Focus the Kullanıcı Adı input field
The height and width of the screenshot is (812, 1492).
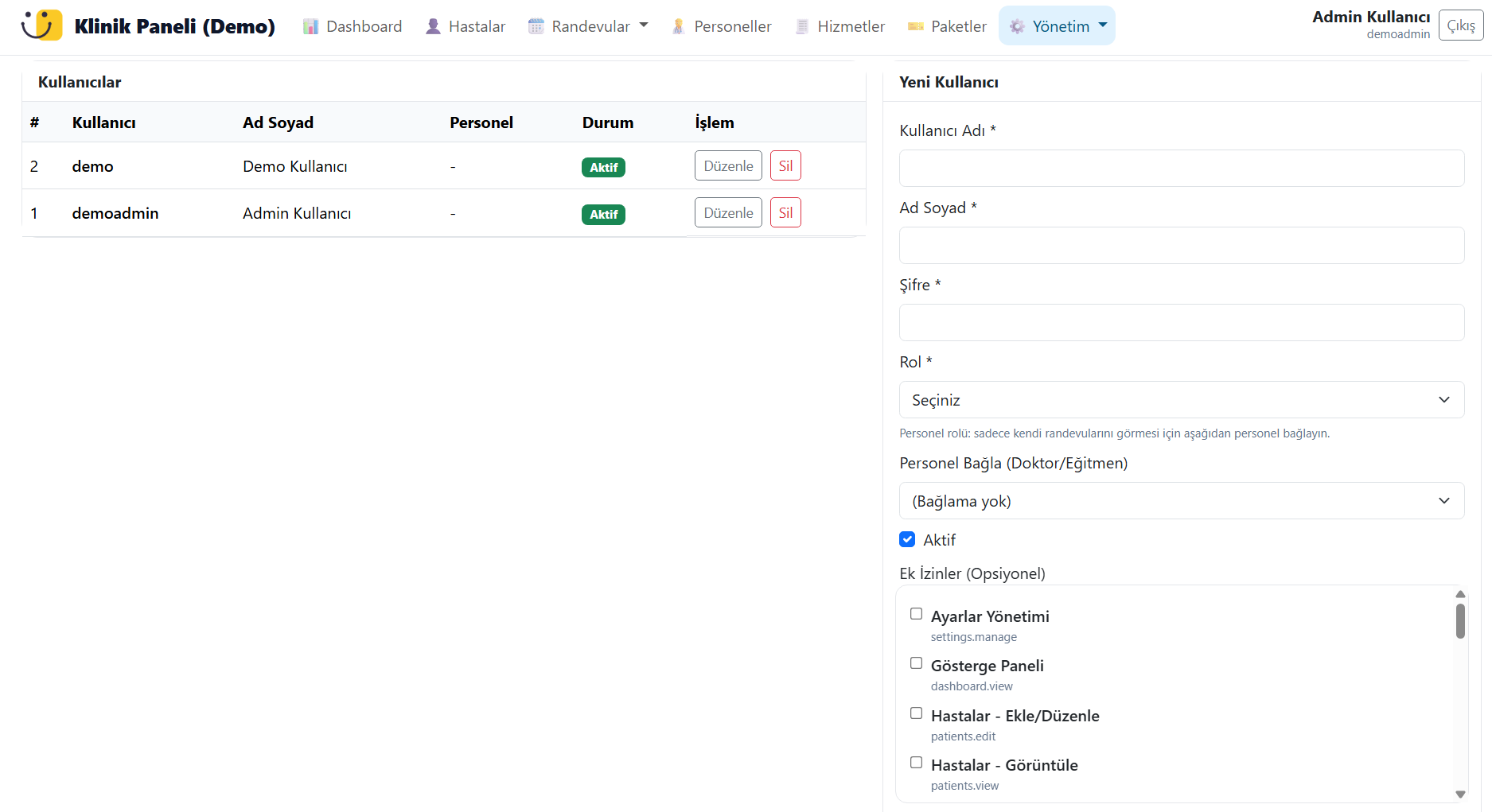[x=1181, y=169]
